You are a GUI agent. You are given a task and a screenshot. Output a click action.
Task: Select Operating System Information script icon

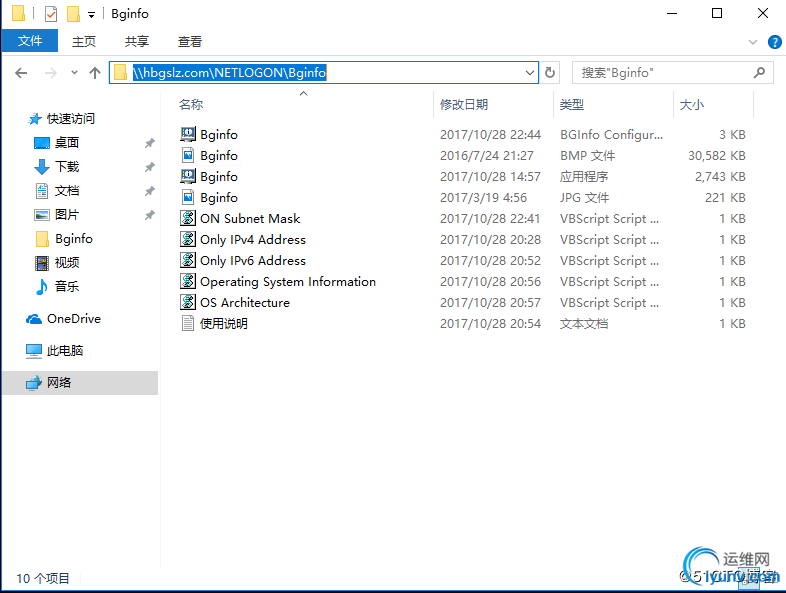coord(188,281)
